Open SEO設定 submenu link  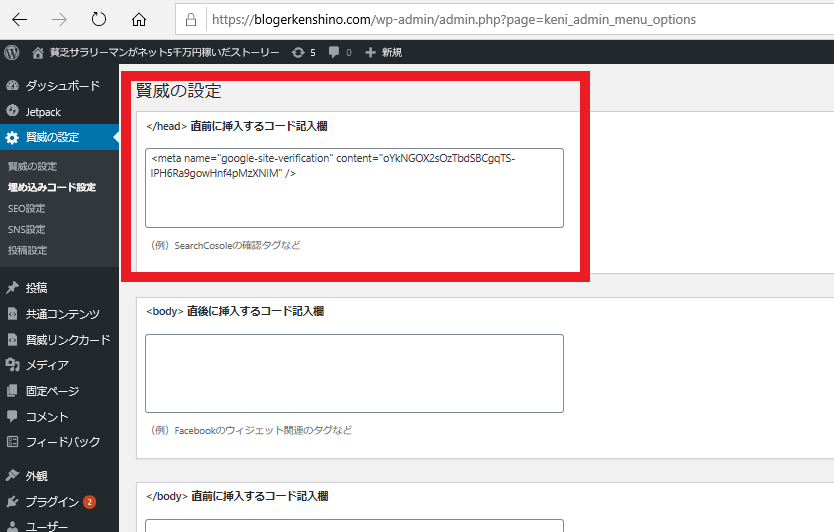click(27, 209)
